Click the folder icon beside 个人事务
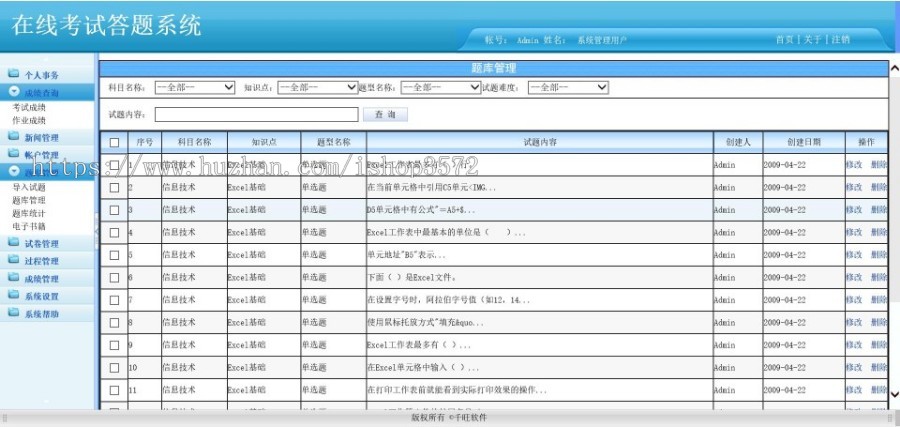Viewport: 900px width, 427px height. tap(14, 73)
